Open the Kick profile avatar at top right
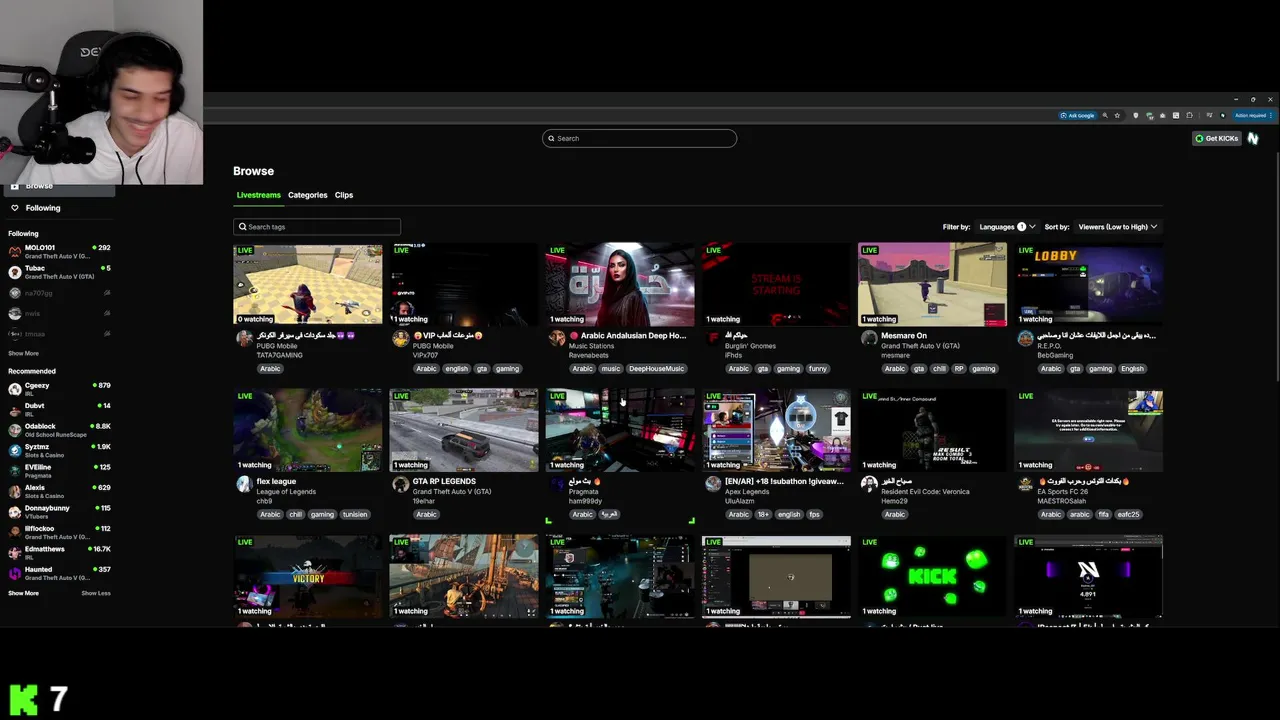This screenshot has height=720, width=1280. coord(1253,138)
